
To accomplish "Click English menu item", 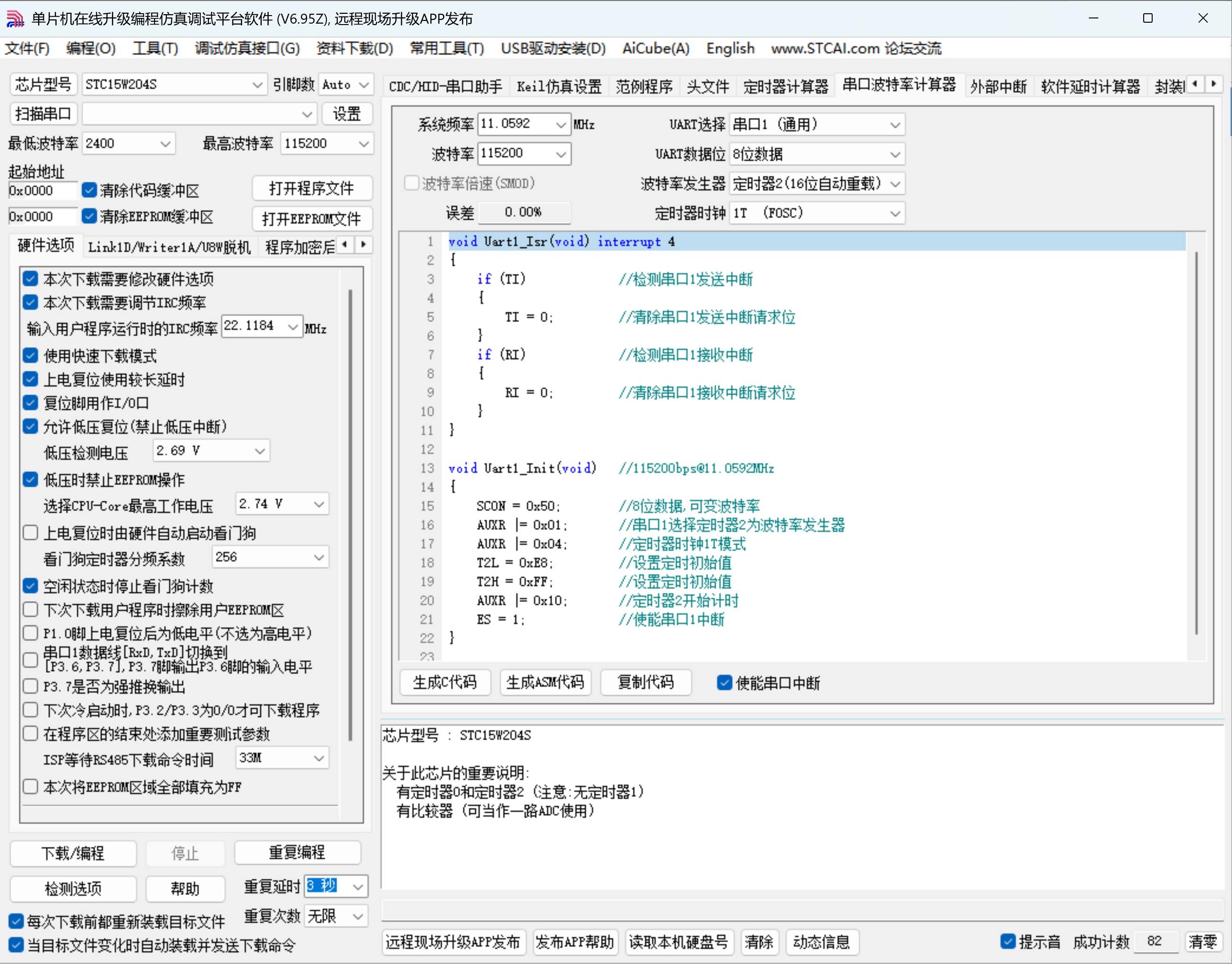I will 730,49.
